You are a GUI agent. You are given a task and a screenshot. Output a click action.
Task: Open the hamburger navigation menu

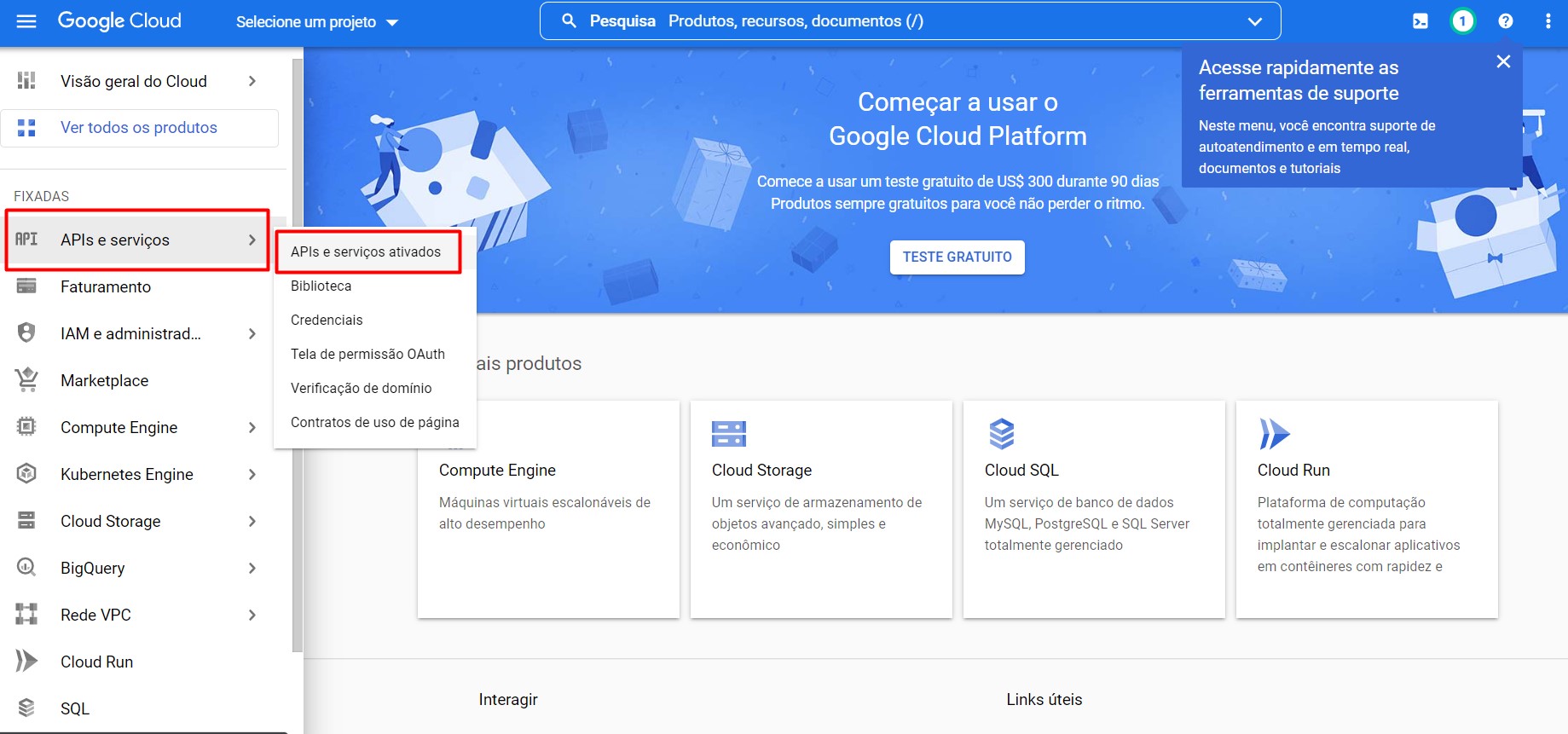tap(26, 21)
